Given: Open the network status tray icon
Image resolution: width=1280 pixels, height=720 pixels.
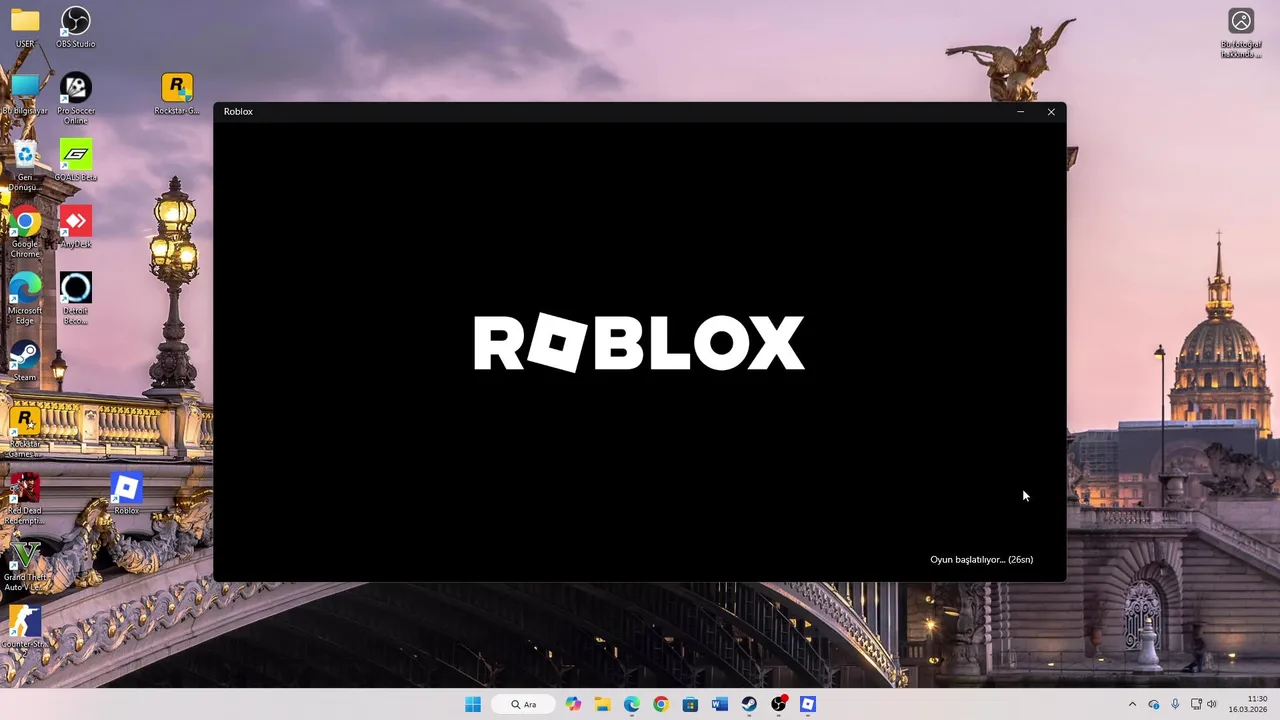Looking at the screenshot, I should [x=1196, y=704].
